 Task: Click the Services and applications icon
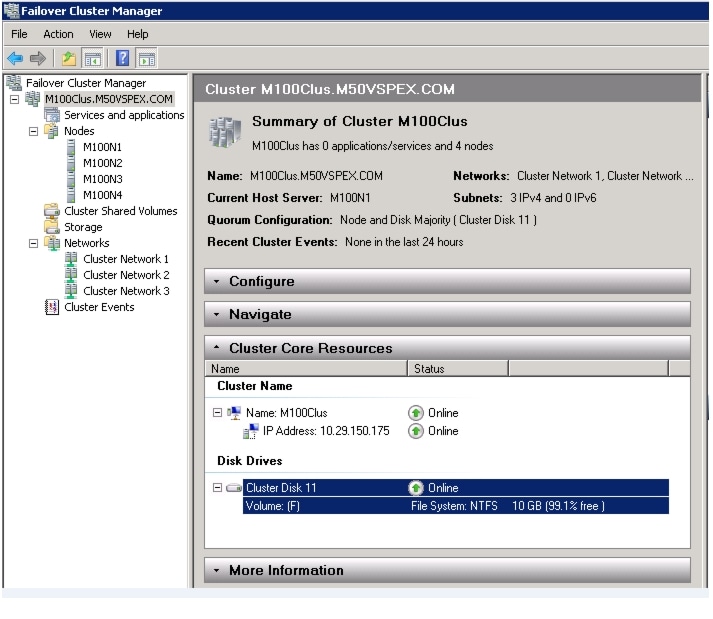pyautogui.click(x=52, y=115)
